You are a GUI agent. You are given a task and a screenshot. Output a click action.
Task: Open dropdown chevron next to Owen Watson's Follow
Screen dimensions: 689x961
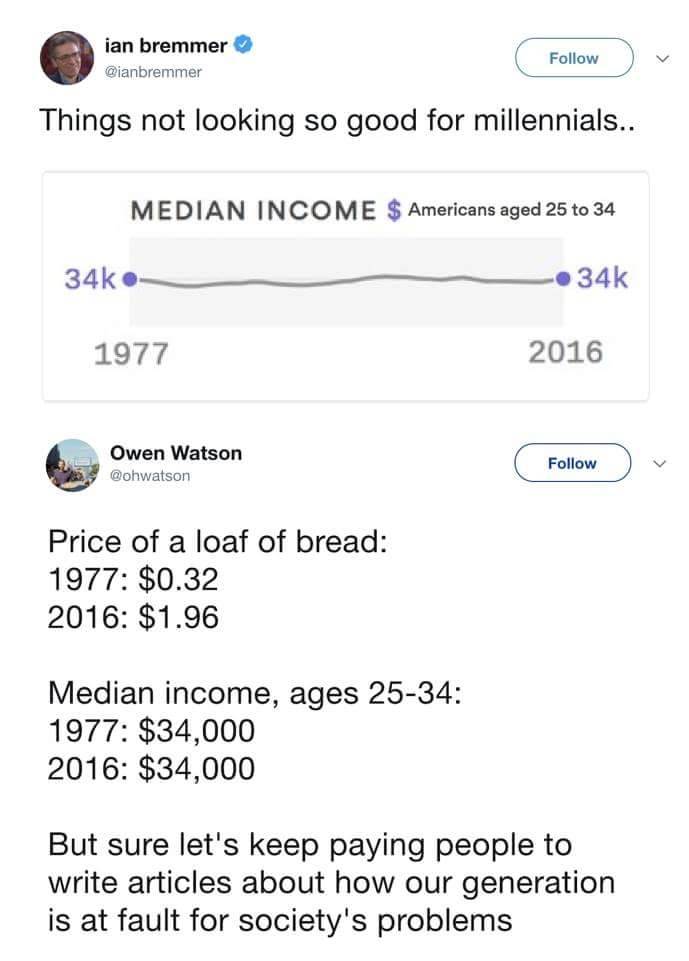point(657,463)
